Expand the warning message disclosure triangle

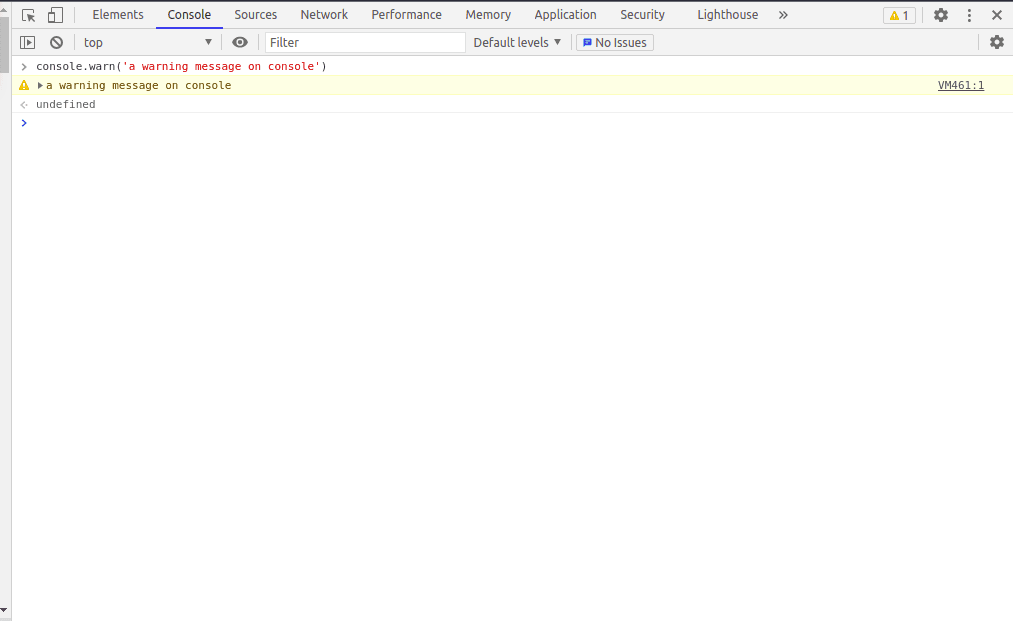click(40, 85)
